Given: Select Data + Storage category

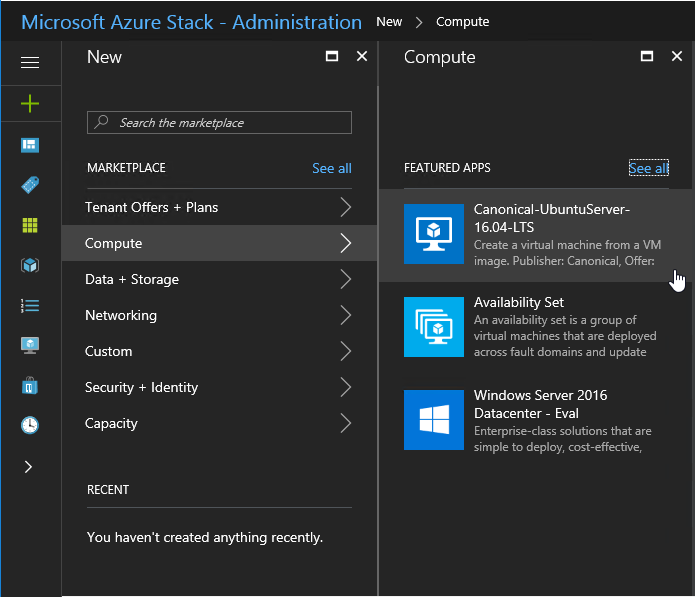Looking at the screenshot, I should (x=219, y=279).
